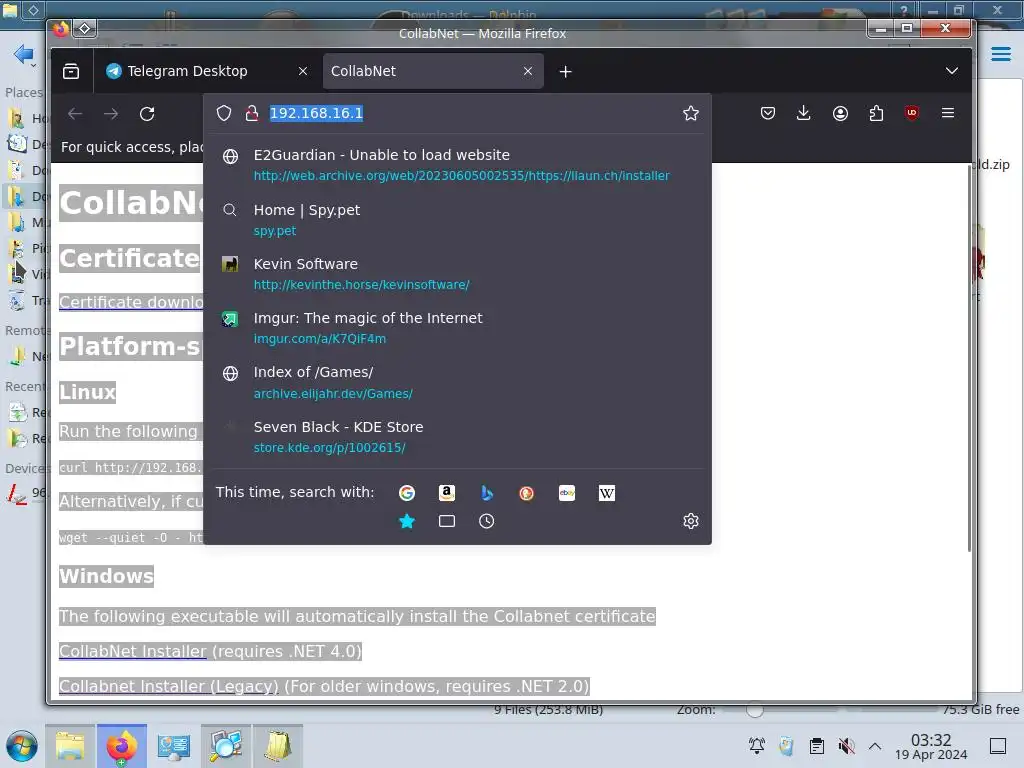
Task: Close the Telegram Desktop tab
Action: point(302,71)
